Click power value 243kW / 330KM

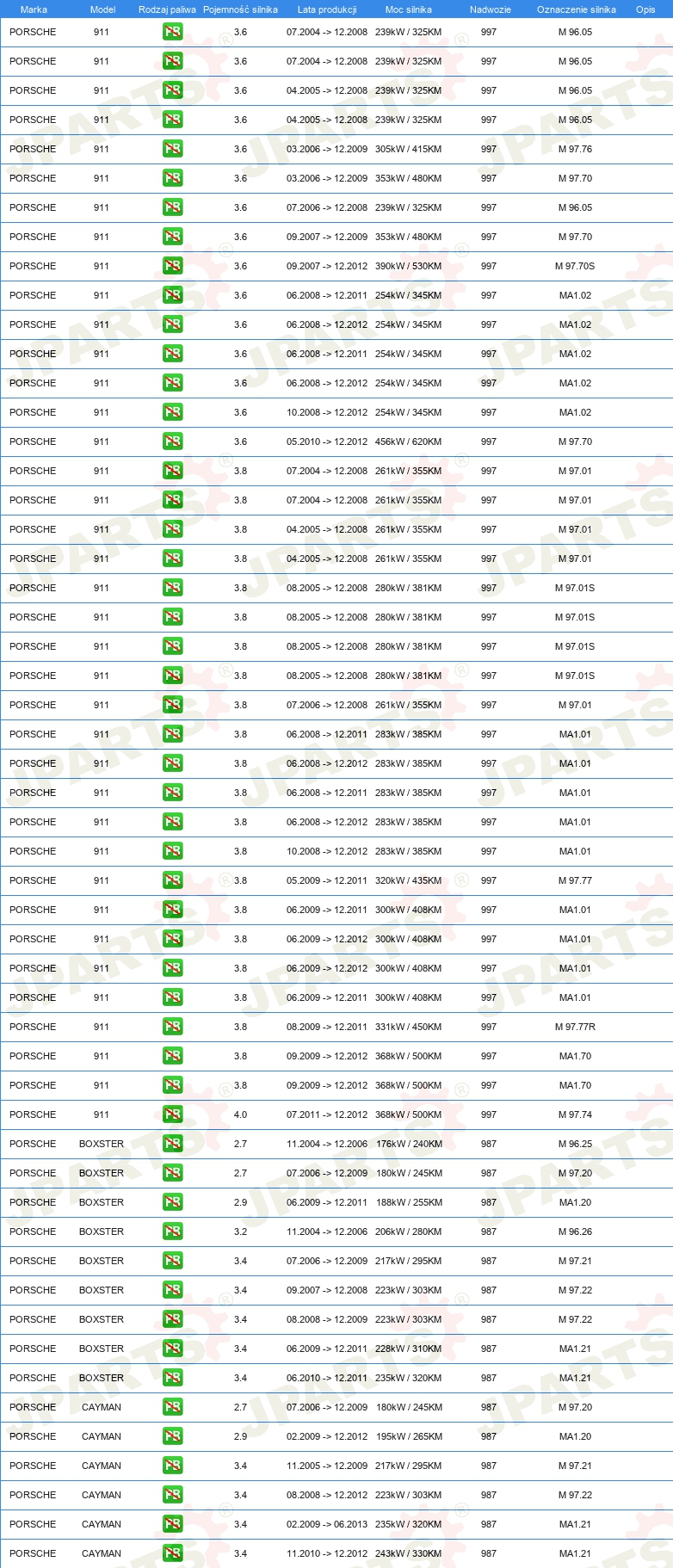408,1553
